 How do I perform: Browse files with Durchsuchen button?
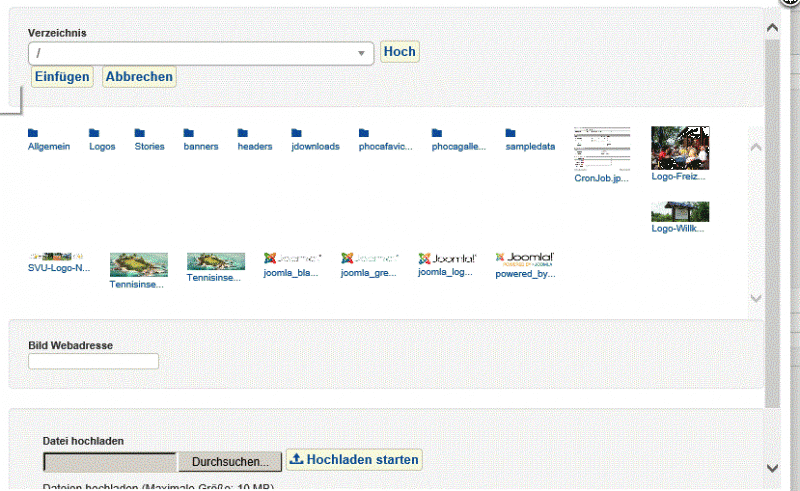[x=230, y=462]
